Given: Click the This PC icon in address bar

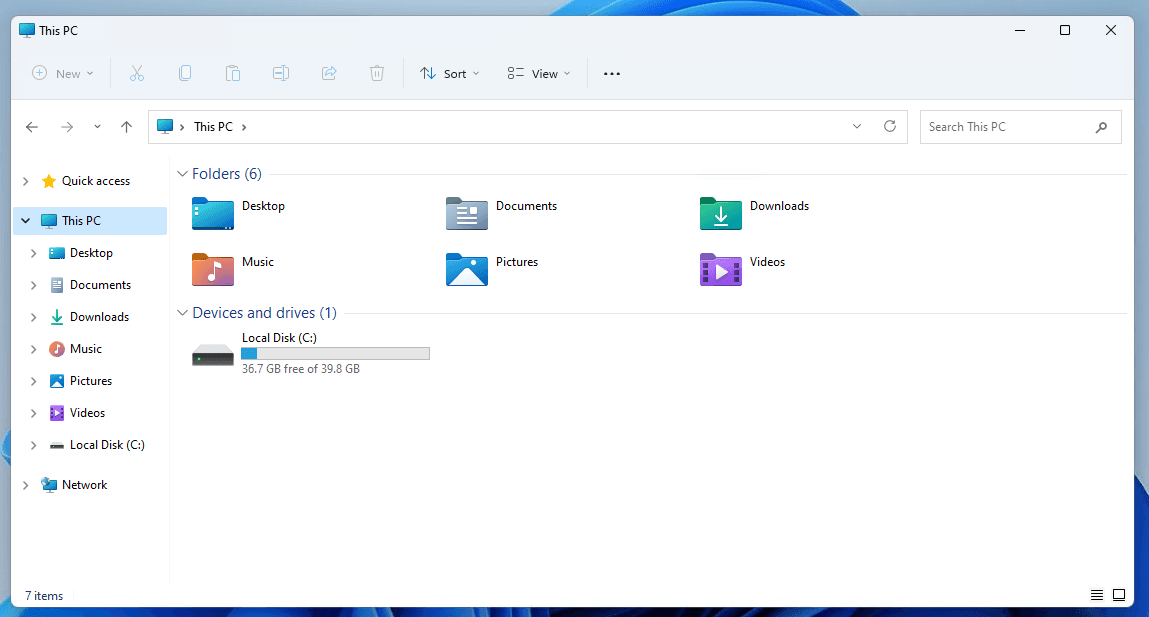Looking at the screenshot, I should [165, 126].
